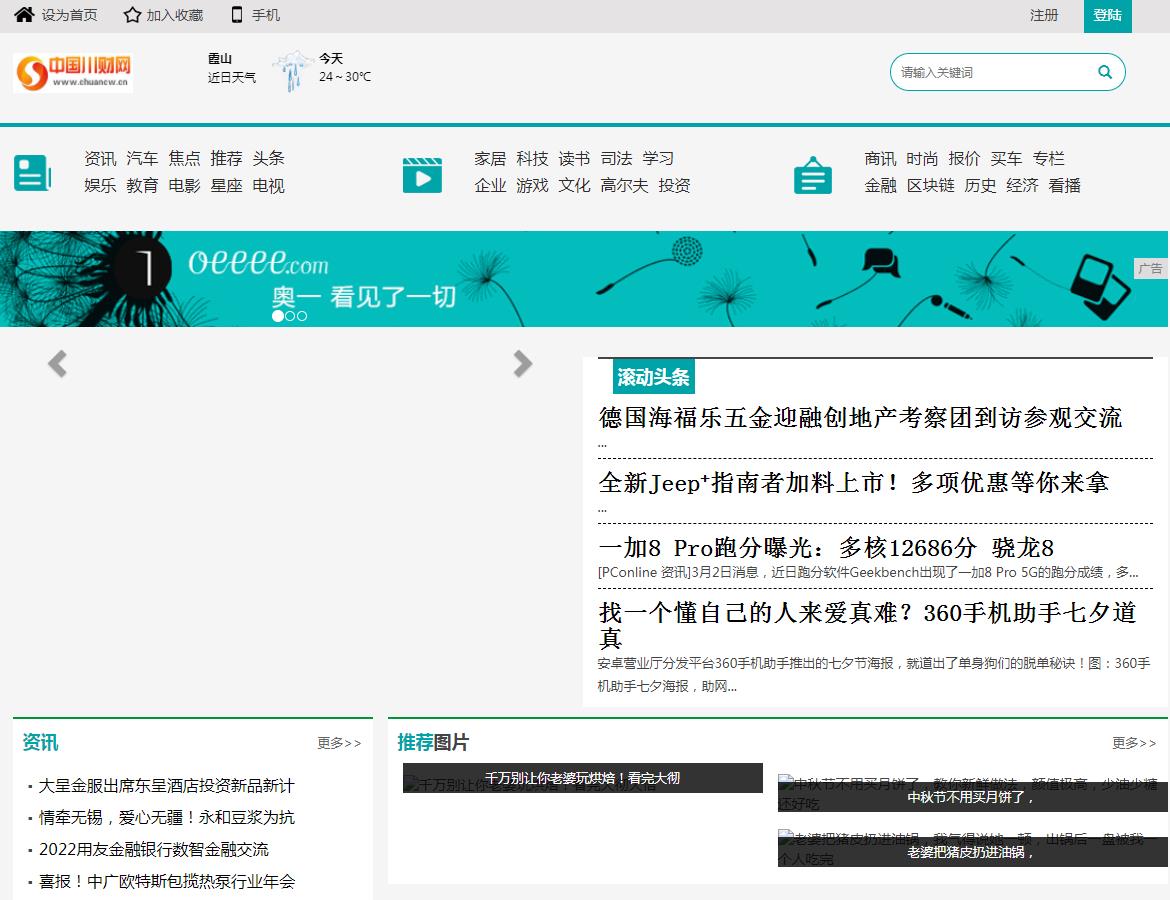Open image card 中秋节不用买月饼了
The image size is (1170, 900).
point(972,794)
